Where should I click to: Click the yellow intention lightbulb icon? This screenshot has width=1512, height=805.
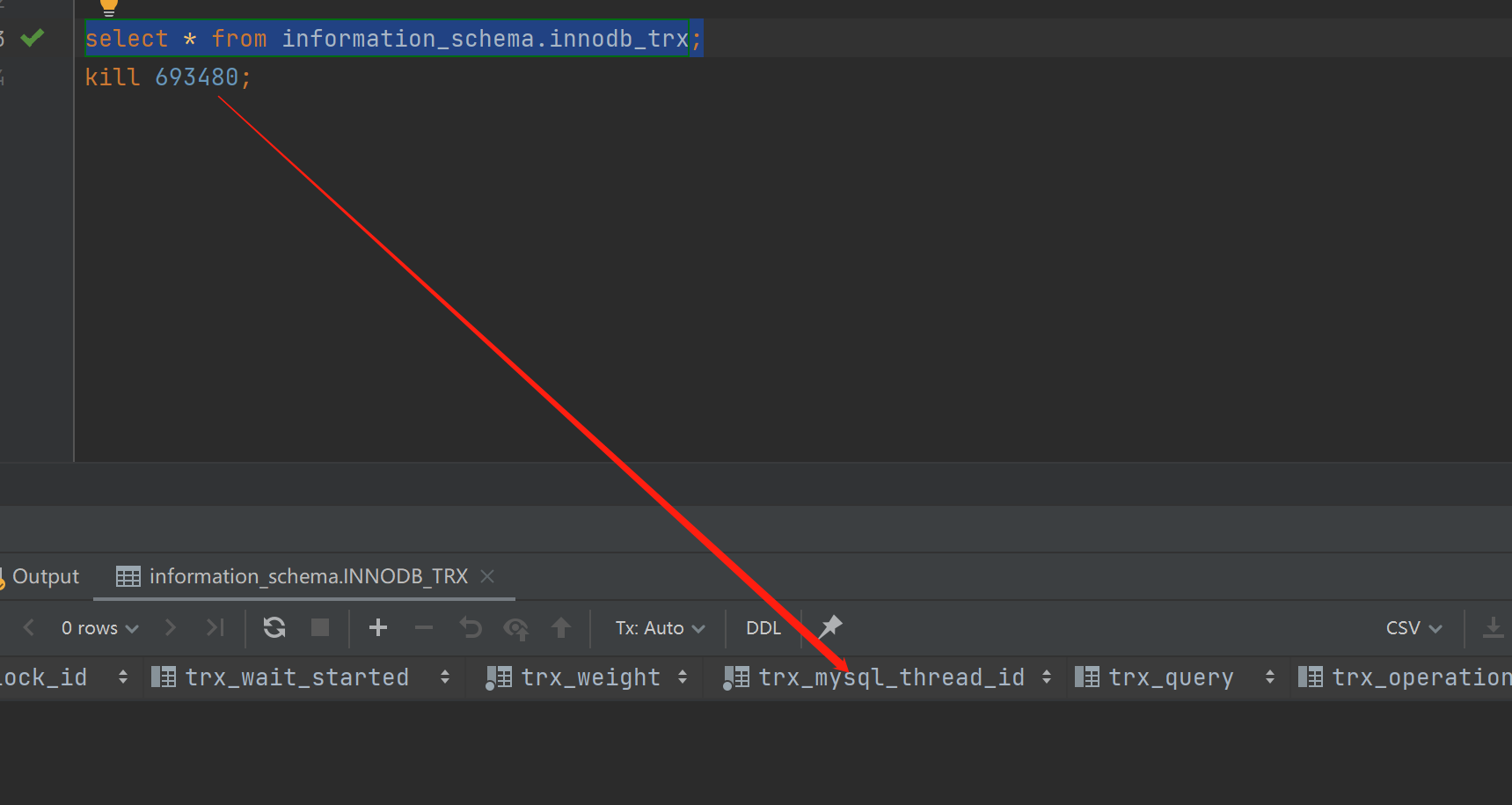coord(108,8)
